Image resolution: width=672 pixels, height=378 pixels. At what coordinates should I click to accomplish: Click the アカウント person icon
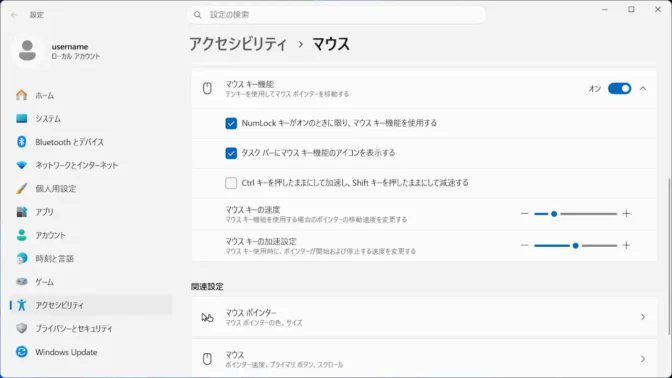click(x=21, y=235)
